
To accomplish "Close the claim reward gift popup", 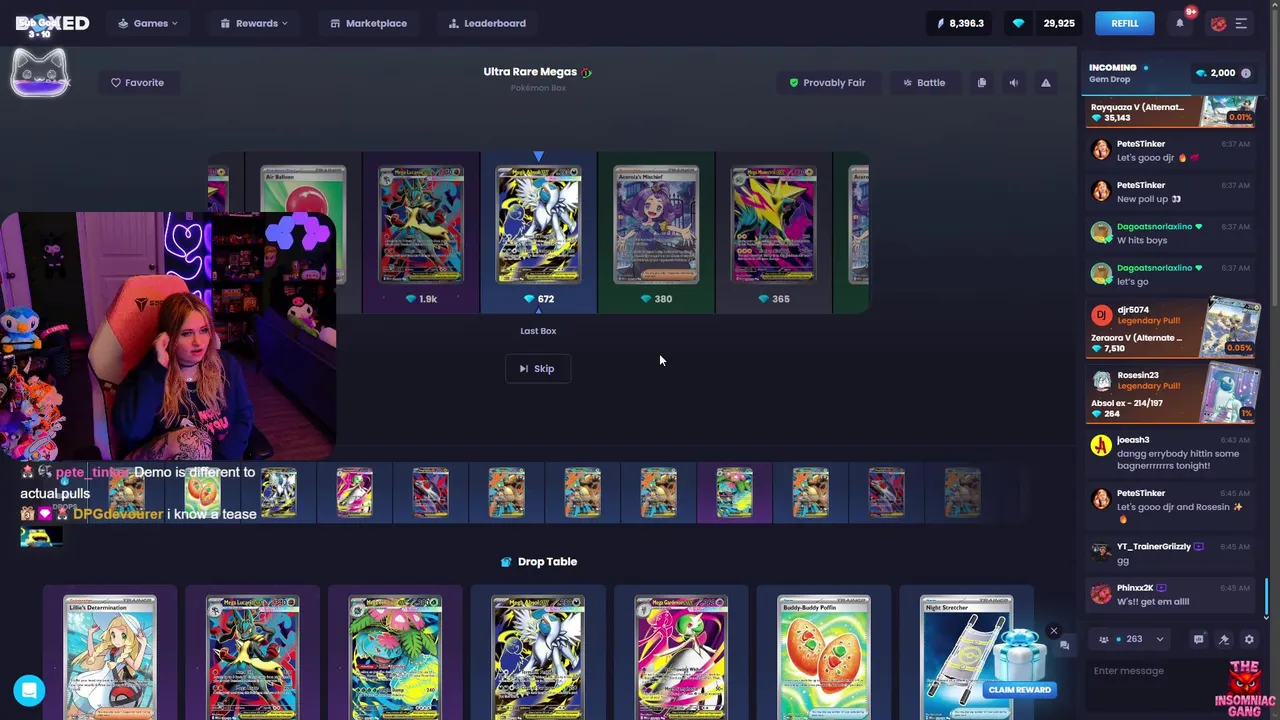I will 1053,631.
